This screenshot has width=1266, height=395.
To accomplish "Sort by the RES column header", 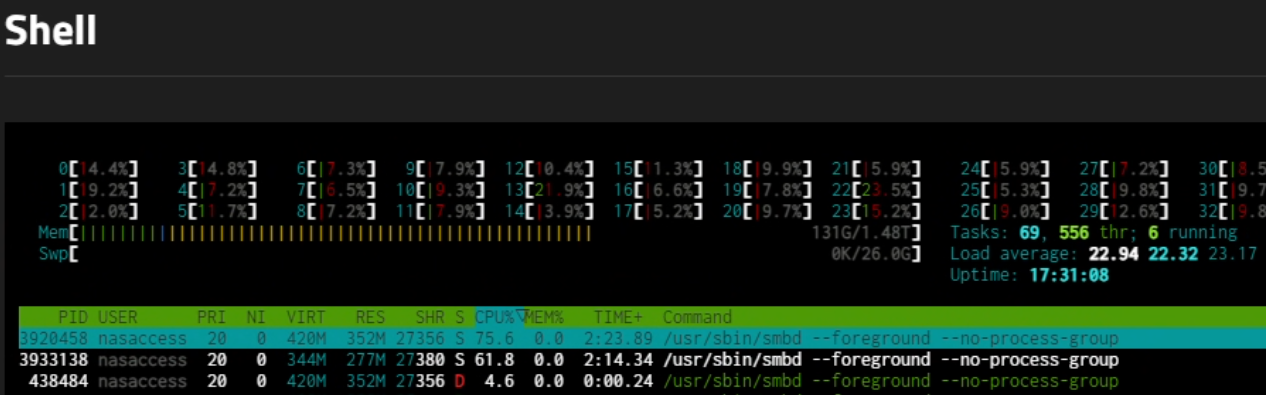I will [x=370, y=317].
